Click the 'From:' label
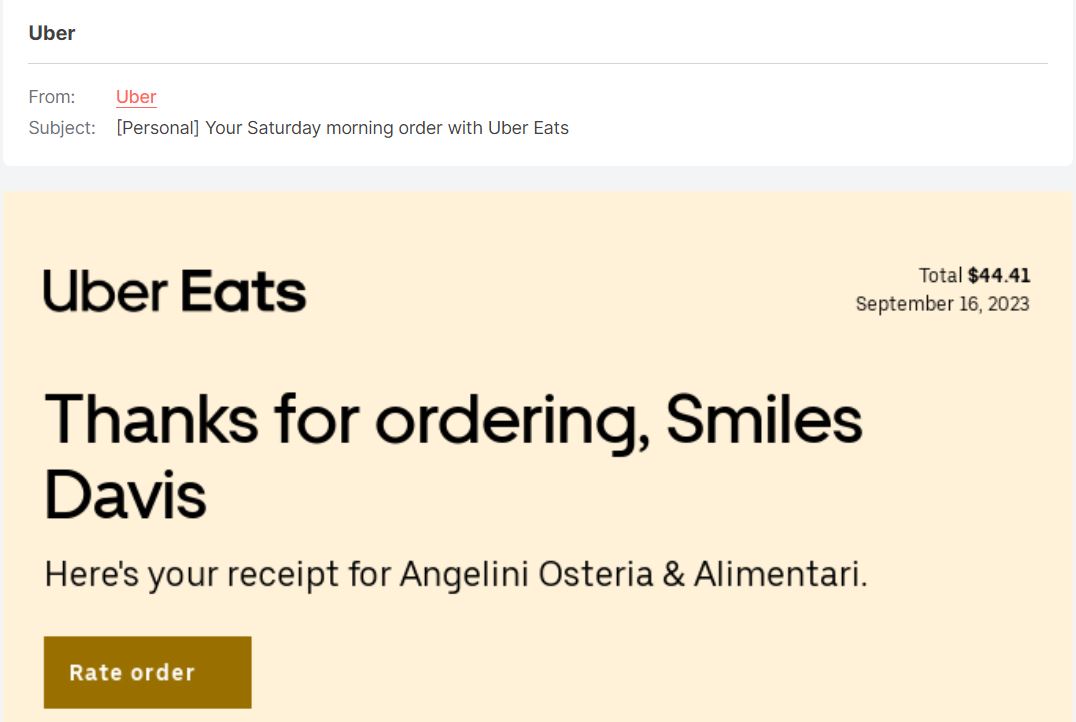This screenshot has width=1076, height=722. point(54,96)
